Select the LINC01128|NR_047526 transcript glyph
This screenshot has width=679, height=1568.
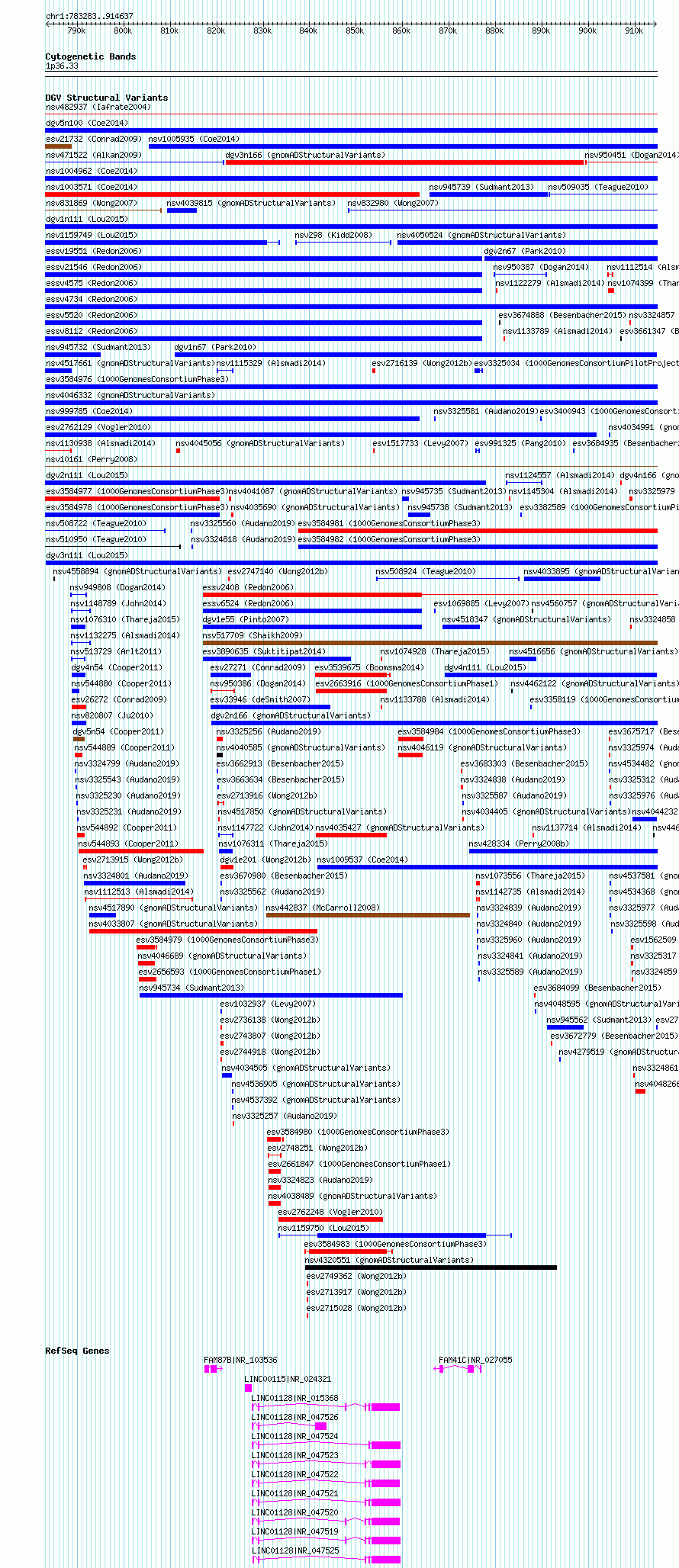289,1426
